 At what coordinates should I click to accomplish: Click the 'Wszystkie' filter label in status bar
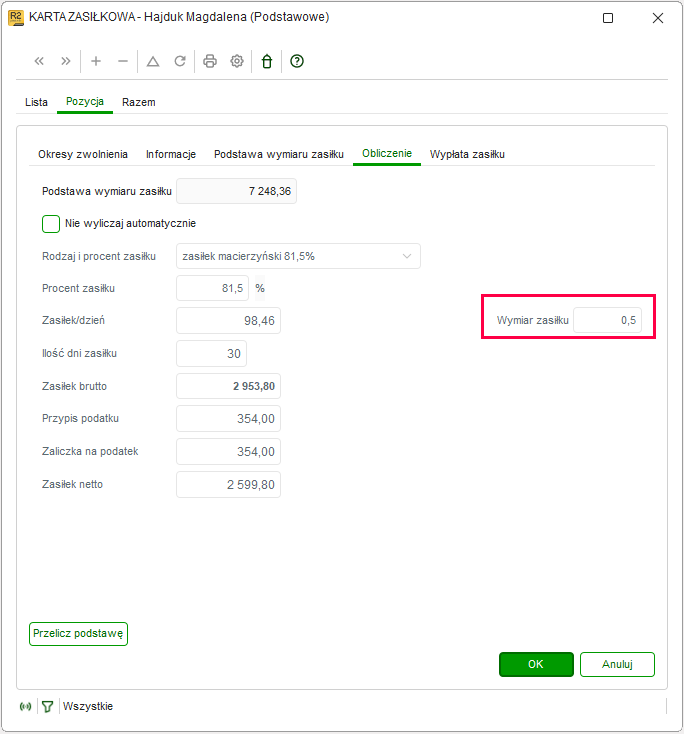point(88,706)
